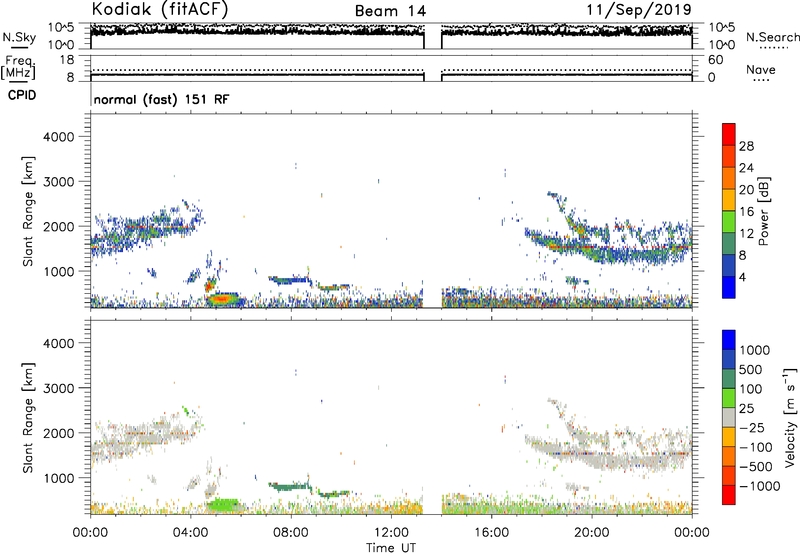This screenshot has height=554, width=800.
Task: Click the N.Search legend label
Action: click(772, 37)
